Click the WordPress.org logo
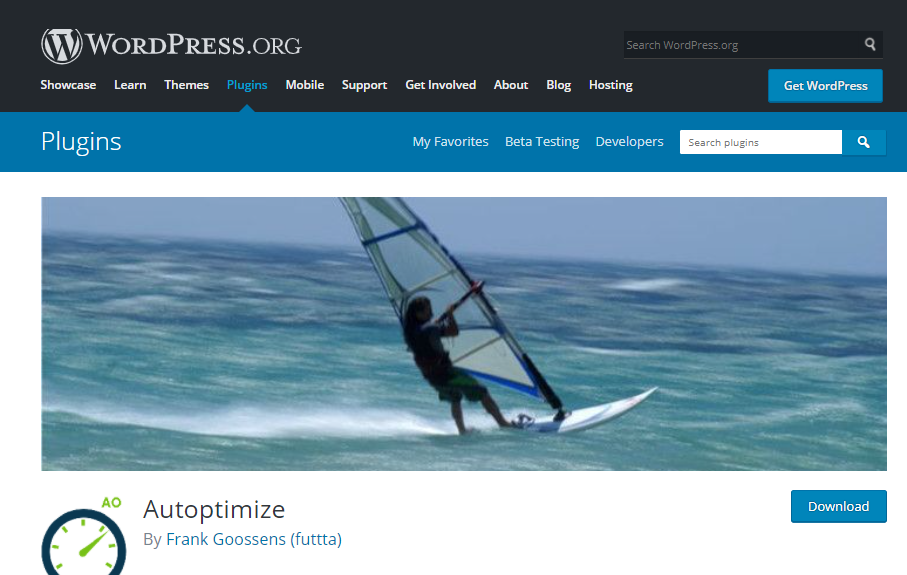The image size is (907, 575). [171, 46]
